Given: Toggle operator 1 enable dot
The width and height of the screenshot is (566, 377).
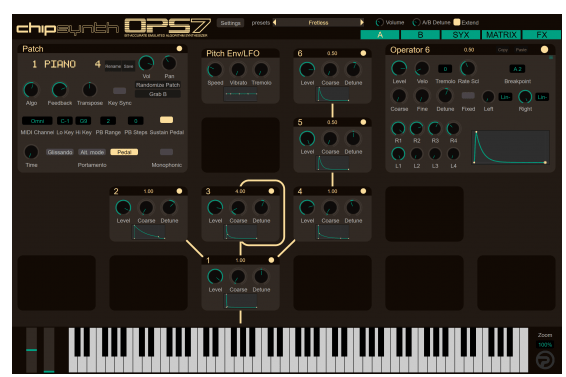Looking at the screenshot, I should pos(271,260).
